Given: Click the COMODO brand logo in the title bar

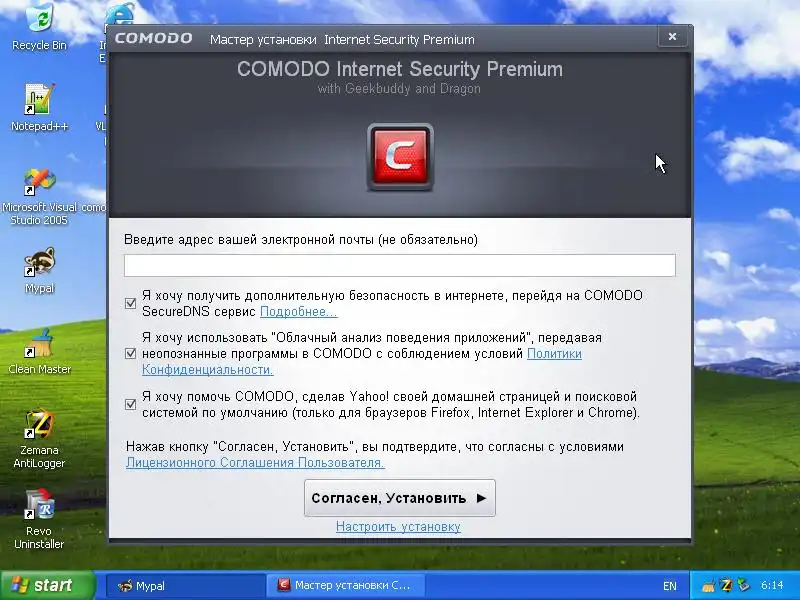Looking at the screenshot, I should pos(153,39).
